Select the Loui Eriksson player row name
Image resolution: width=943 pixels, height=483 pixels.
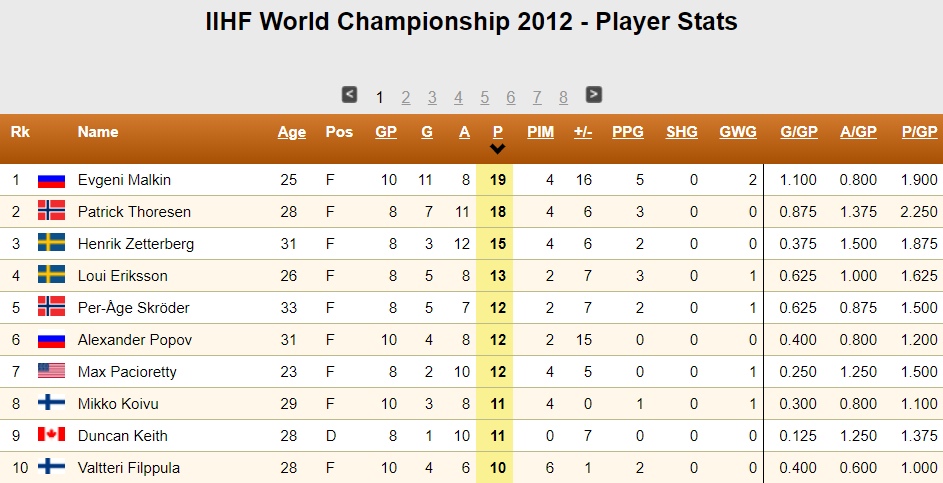point(123,276)
